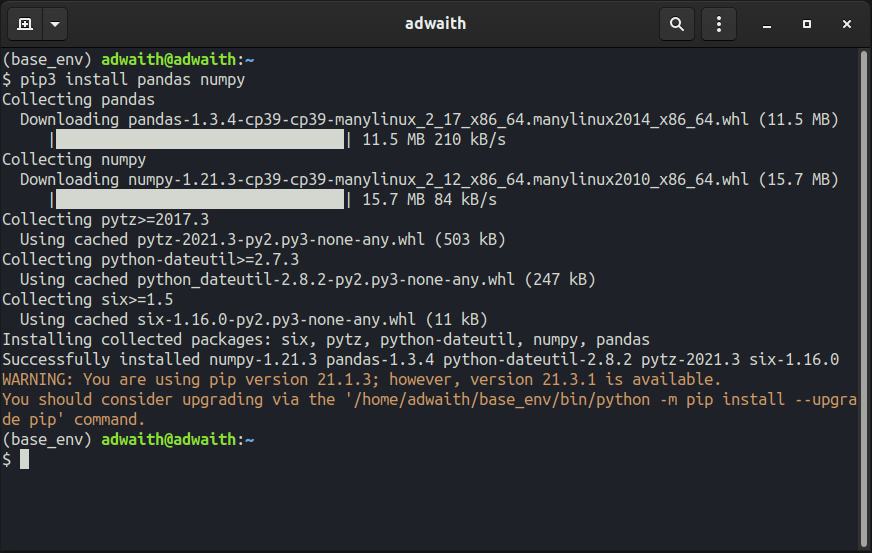872x553 pixels.
Task: Click the 'pip3 install pandas numpy' command
Action: [x=132, y=80]
